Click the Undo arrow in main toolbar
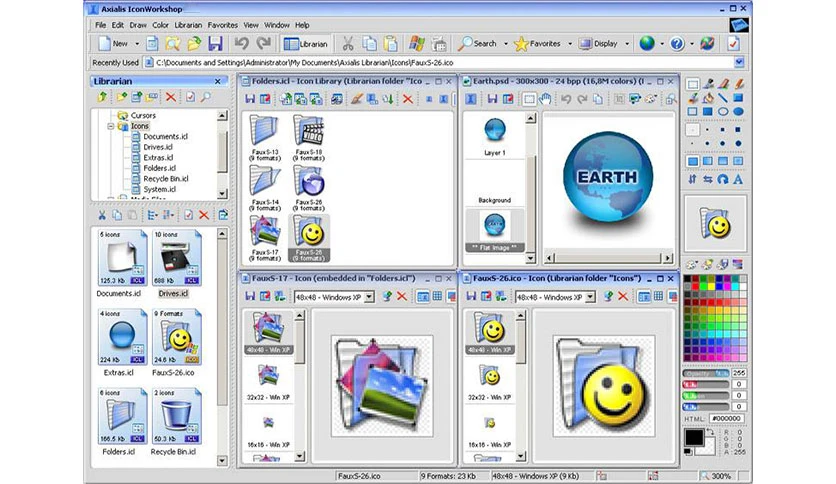 coord(242,44)
